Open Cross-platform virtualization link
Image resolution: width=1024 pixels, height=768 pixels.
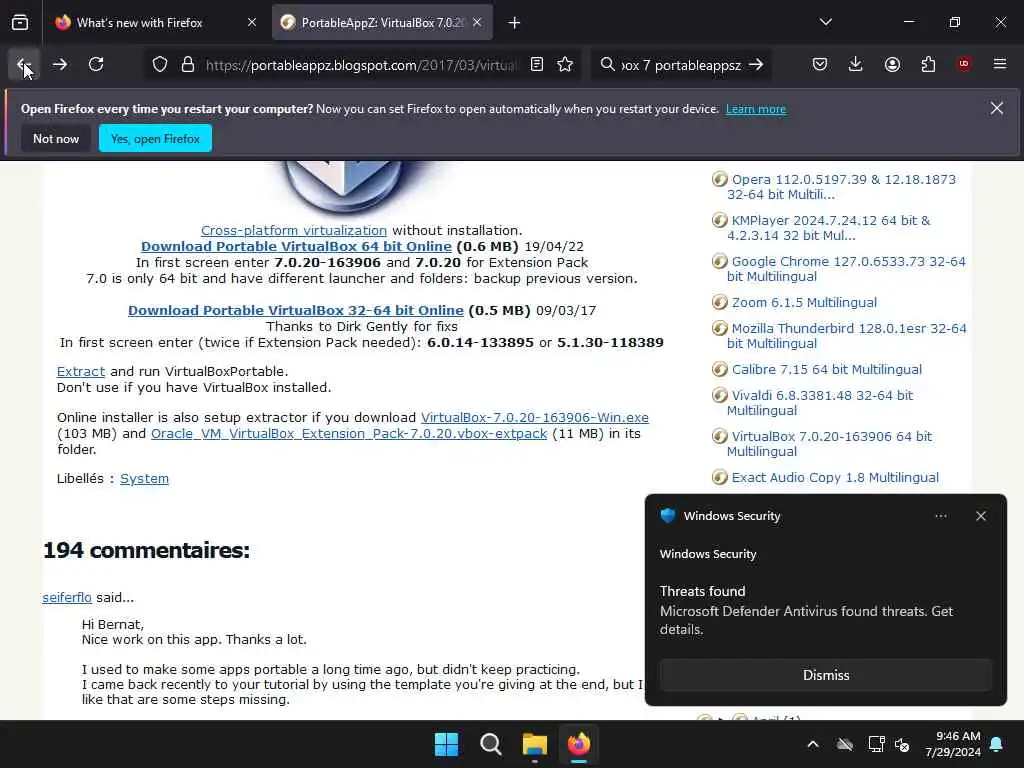coord(294,231)
